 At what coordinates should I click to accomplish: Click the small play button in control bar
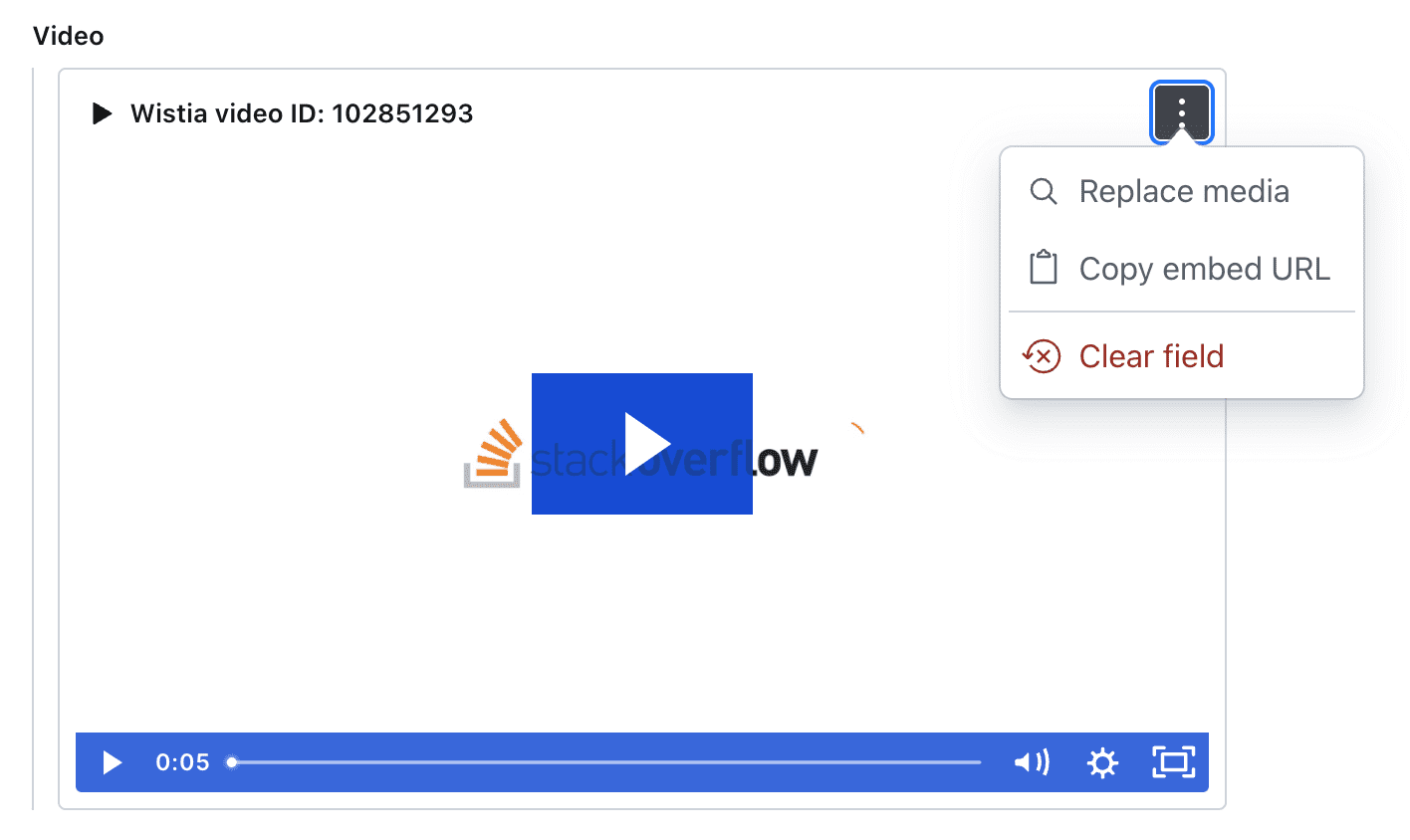tap(113, 762)
